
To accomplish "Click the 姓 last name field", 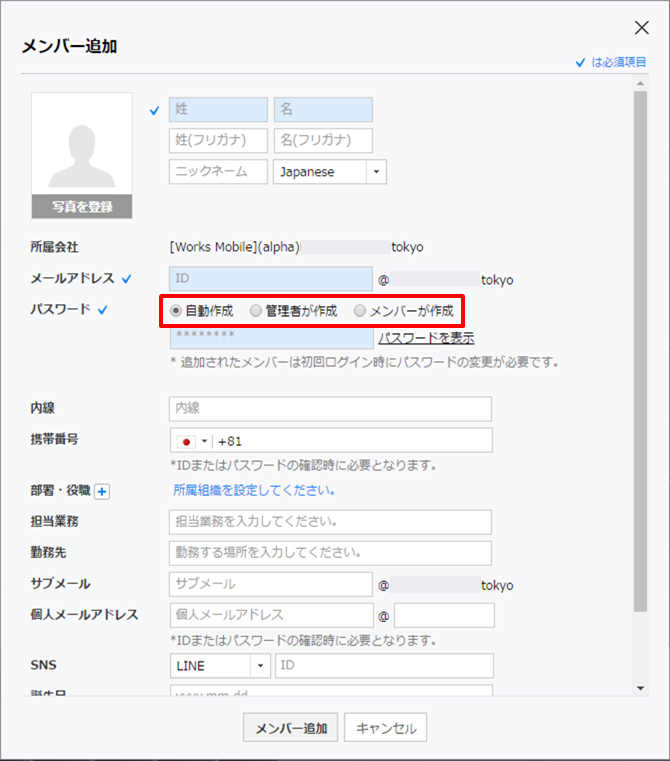I will click(x=218, y=110).
